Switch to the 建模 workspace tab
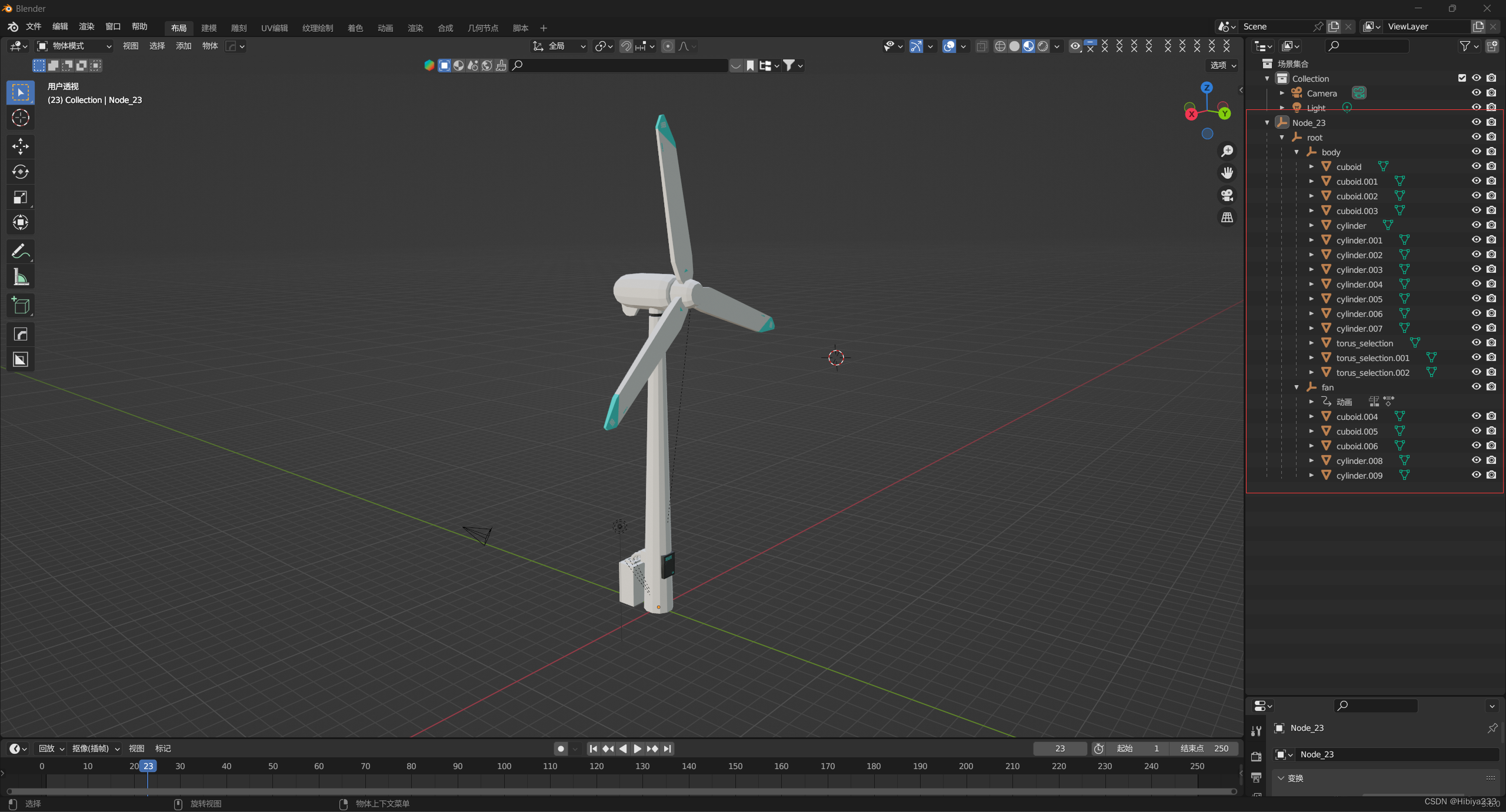 (209, 28)
